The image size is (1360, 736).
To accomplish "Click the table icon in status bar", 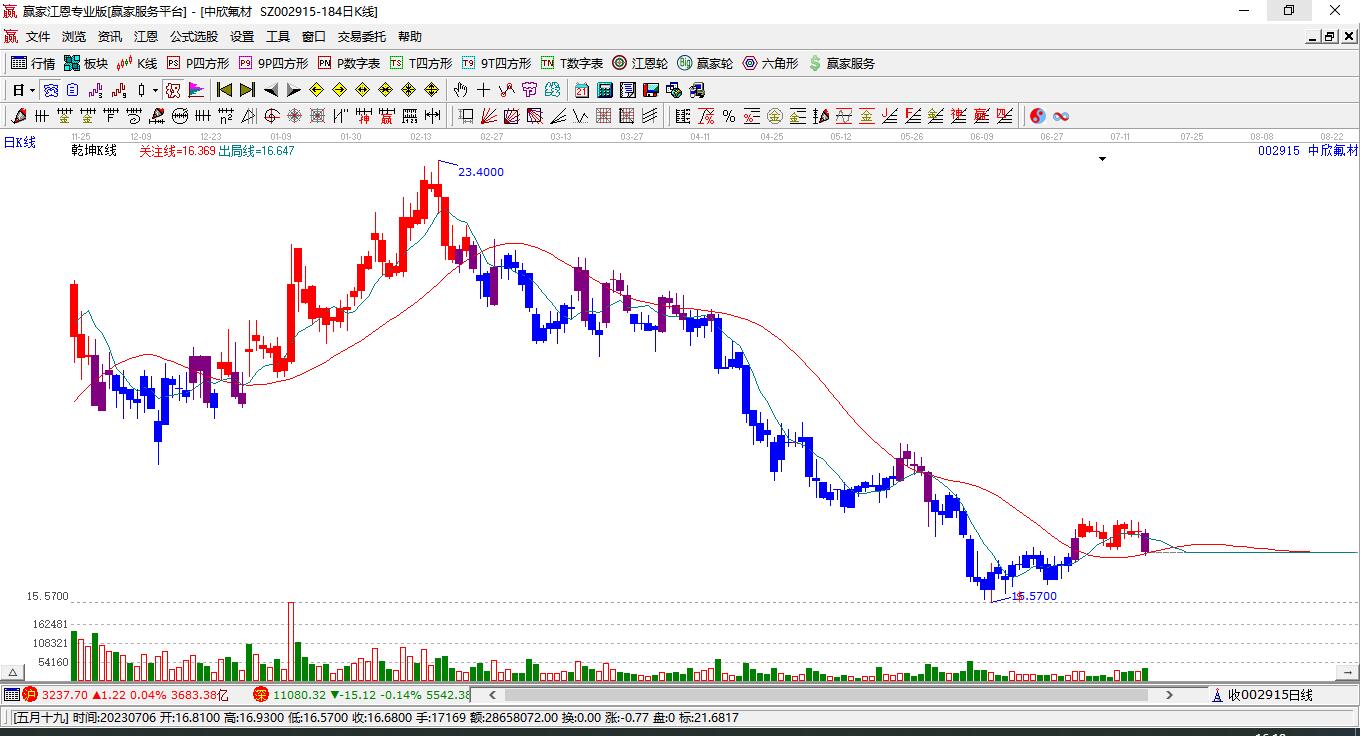I will pyautogui.click(x=11, y=695).
